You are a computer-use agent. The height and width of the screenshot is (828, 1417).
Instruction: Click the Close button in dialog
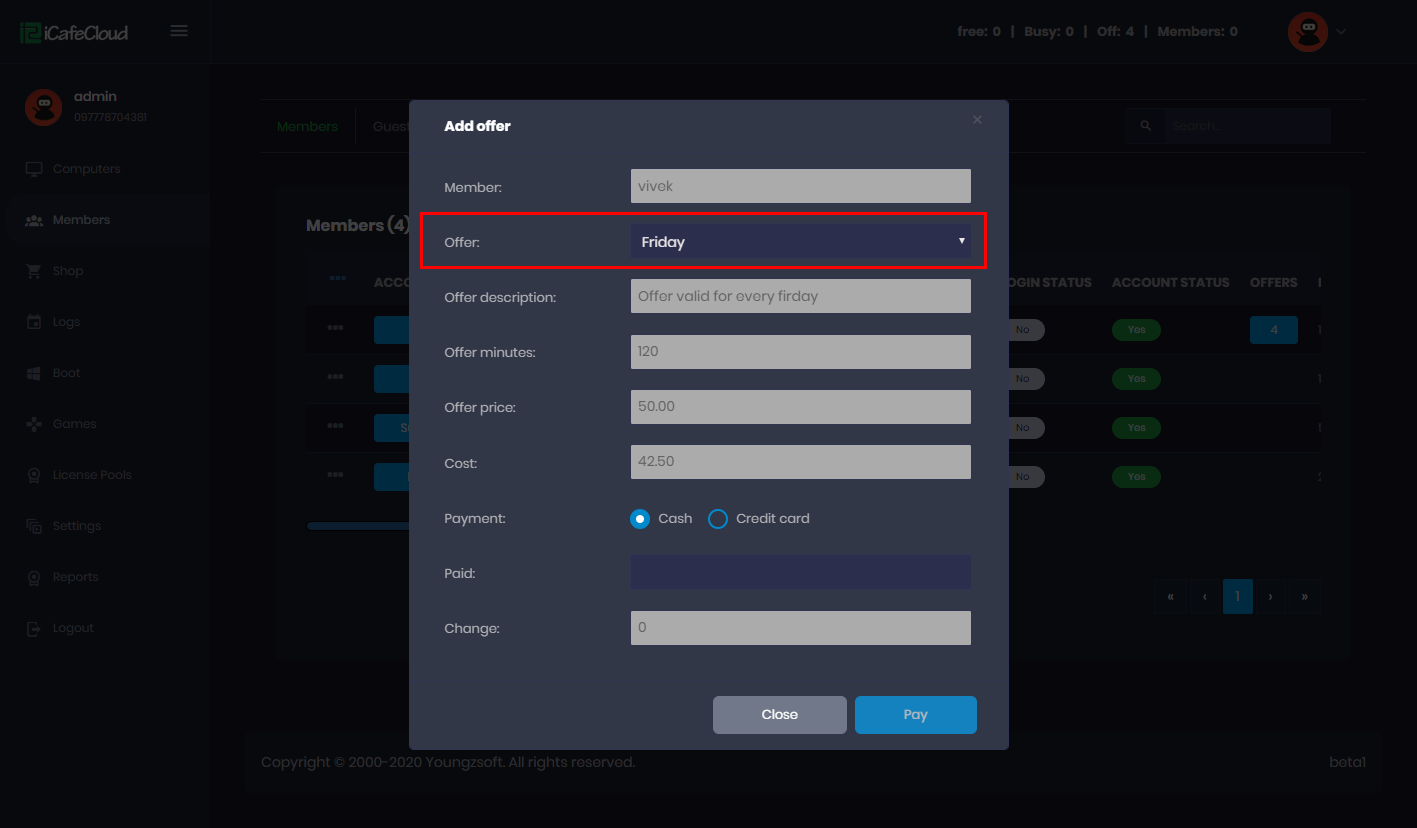click(x=779, y=715)
